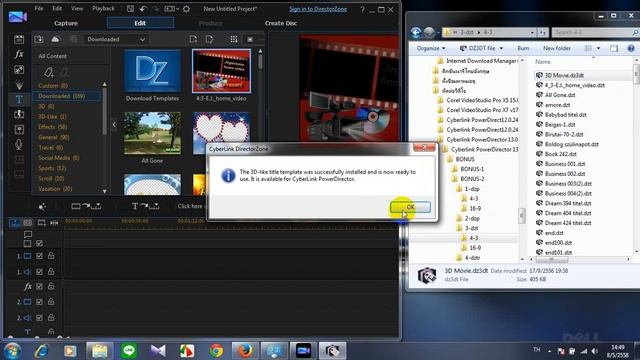This screenshot has width=640, height=360.
Task: Click the modify title template icon
Action: coord(209,39)
